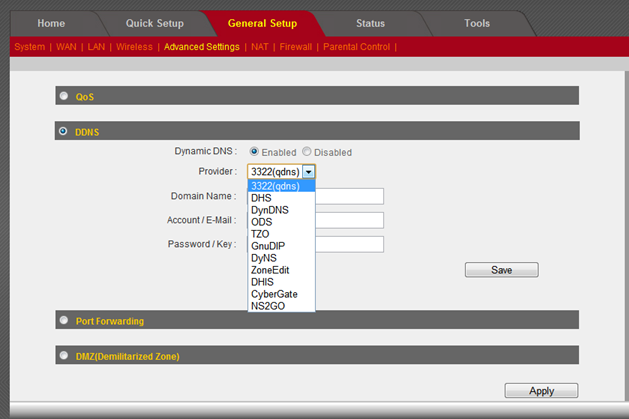The image size is (629, 419).
Task: Open the LAN settings link
Action: point(96,47)
